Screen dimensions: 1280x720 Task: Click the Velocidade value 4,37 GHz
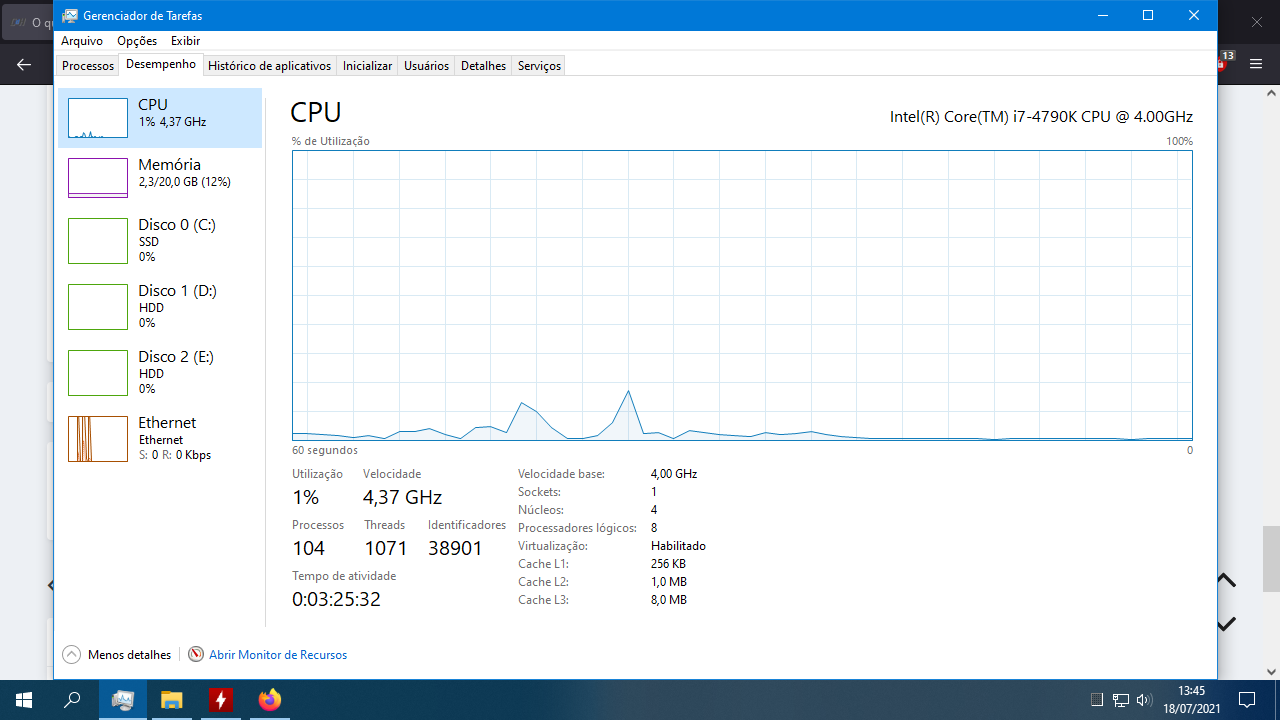point(402,497)
